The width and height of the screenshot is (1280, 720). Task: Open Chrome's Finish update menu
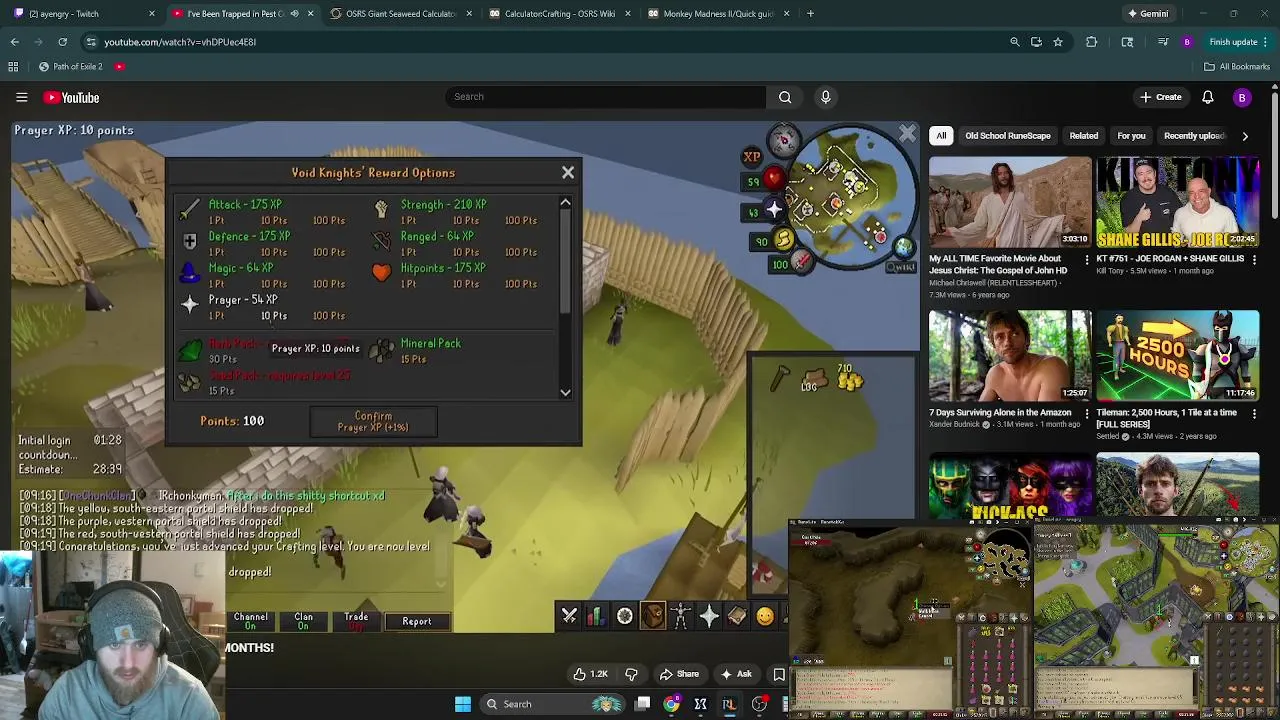point(1238,42)
